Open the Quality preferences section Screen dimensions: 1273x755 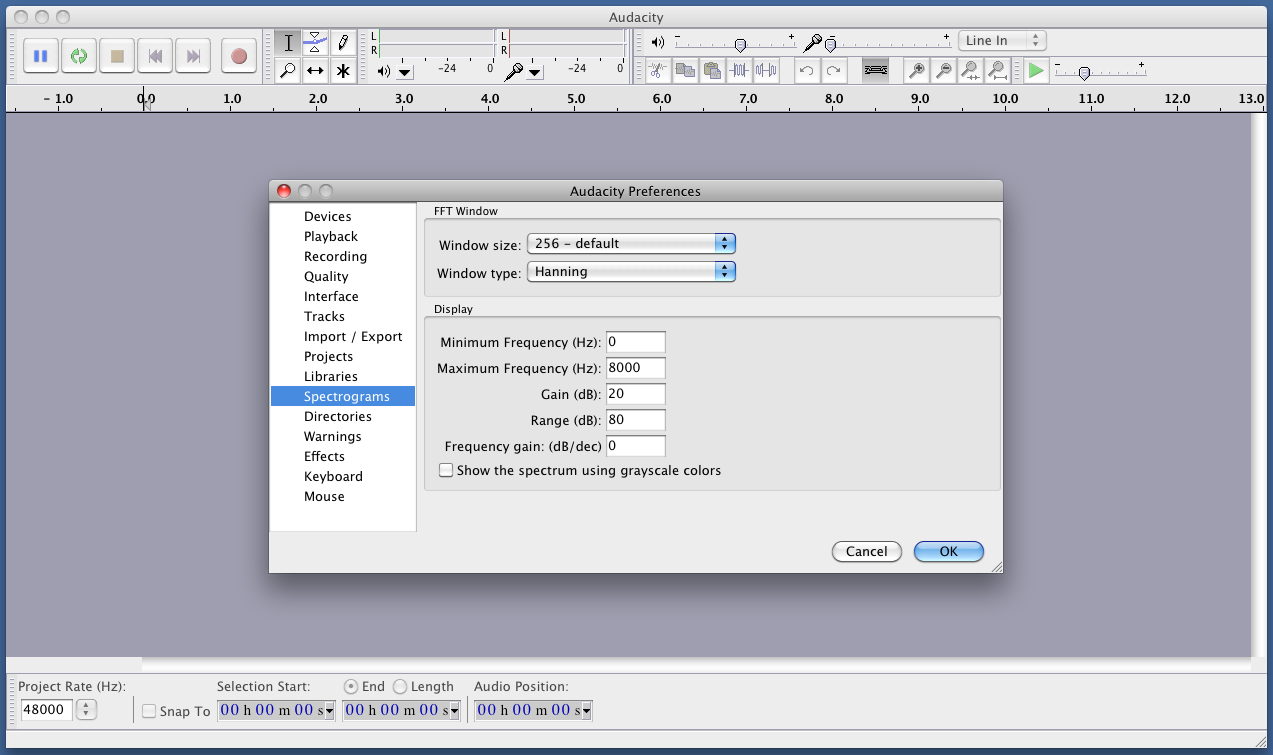[x=326, y=276]
